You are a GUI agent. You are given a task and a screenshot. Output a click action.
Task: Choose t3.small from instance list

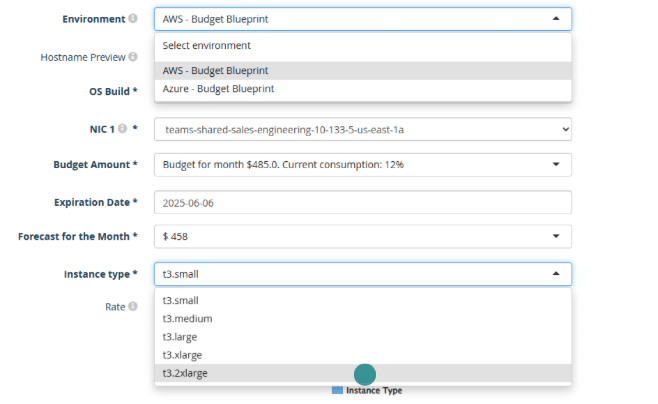(363, 300)
